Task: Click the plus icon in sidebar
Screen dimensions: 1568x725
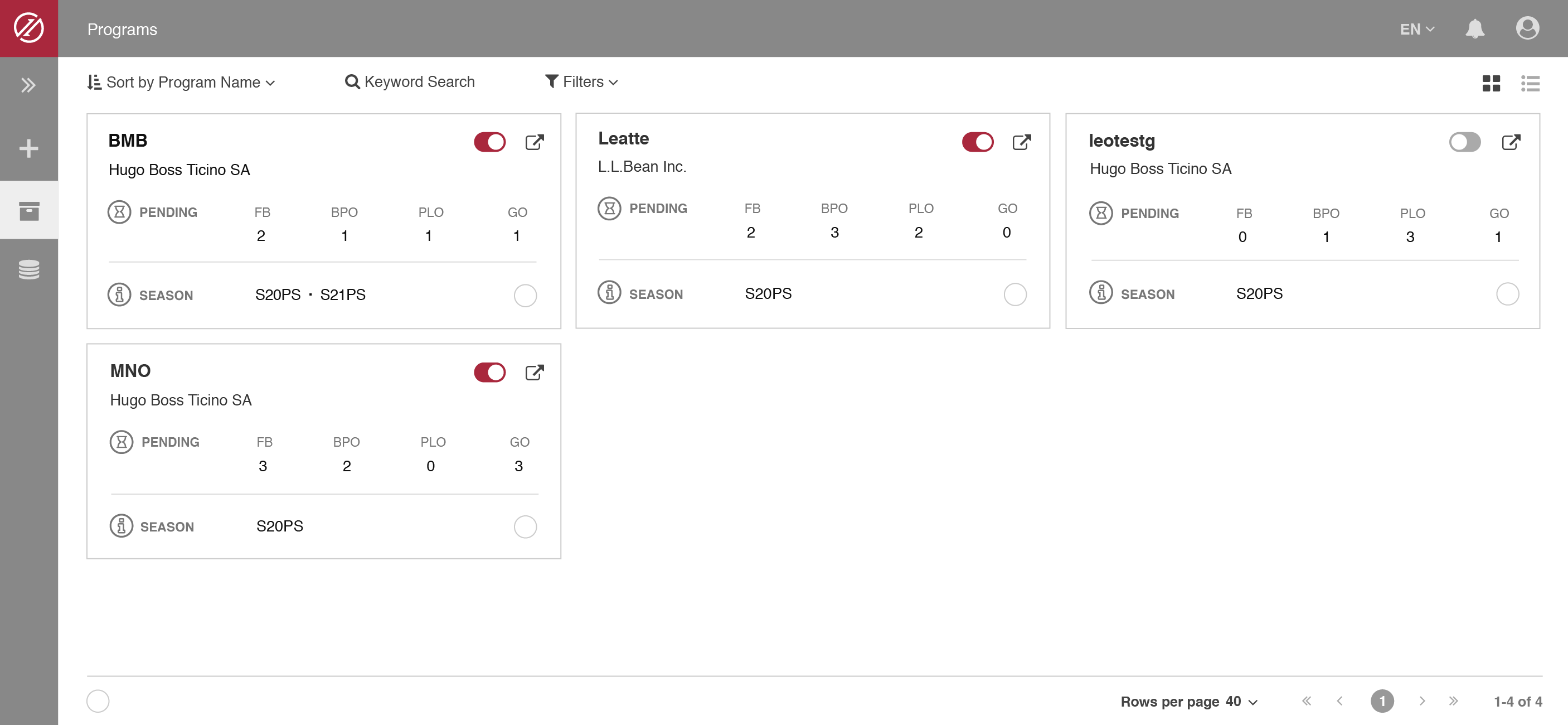Action: 28,149
